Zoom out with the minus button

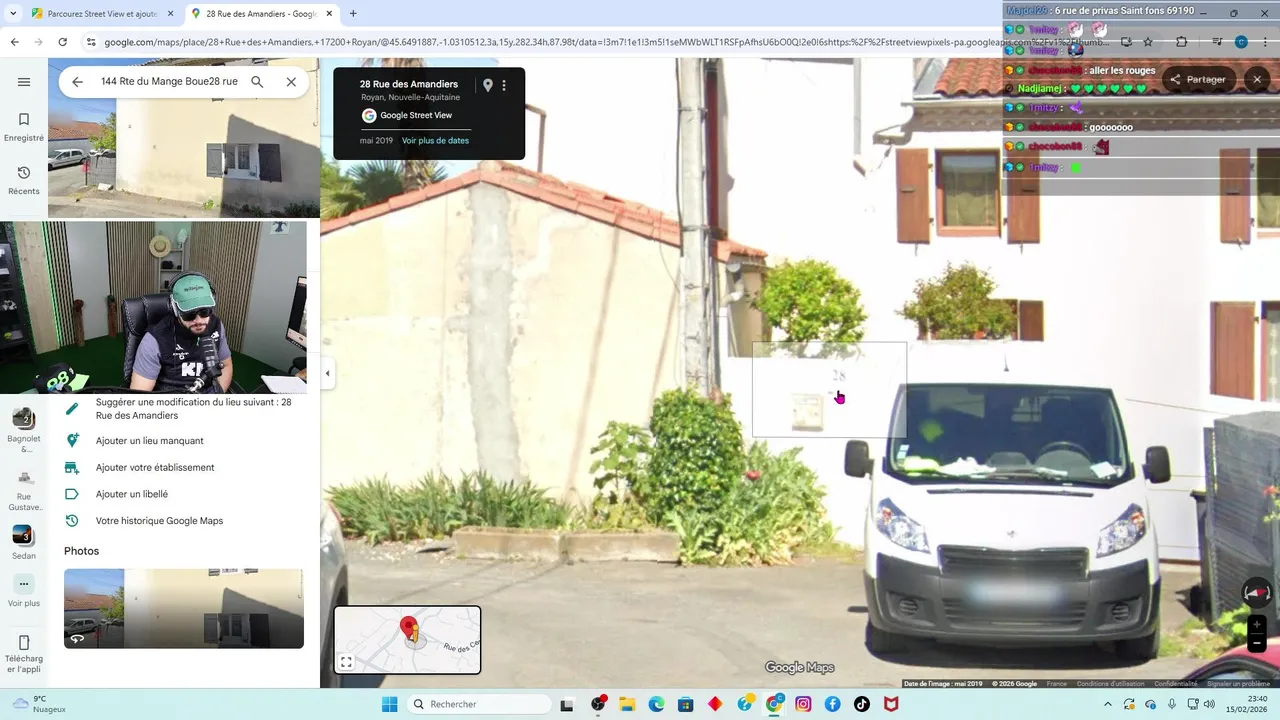pyautogui.click(x=1257, y=644)
